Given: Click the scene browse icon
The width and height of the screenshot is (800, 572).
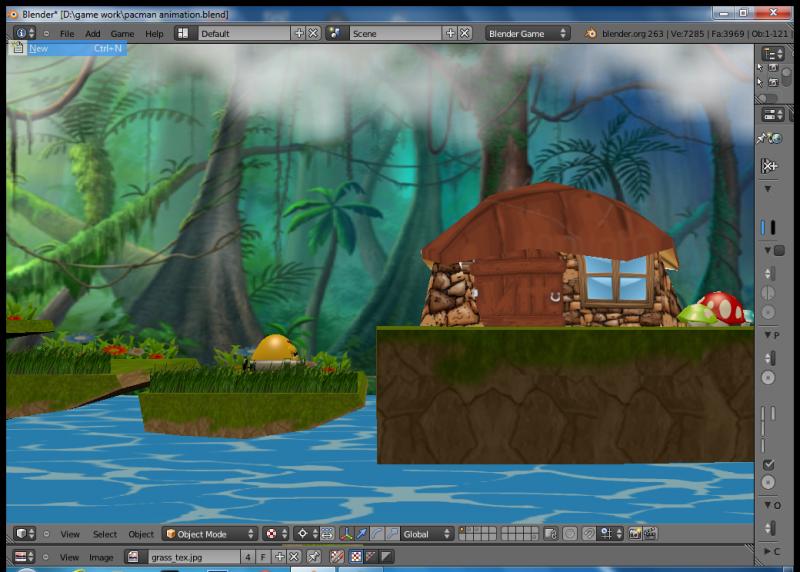Looking at the screenshot, I should (335, 33).
